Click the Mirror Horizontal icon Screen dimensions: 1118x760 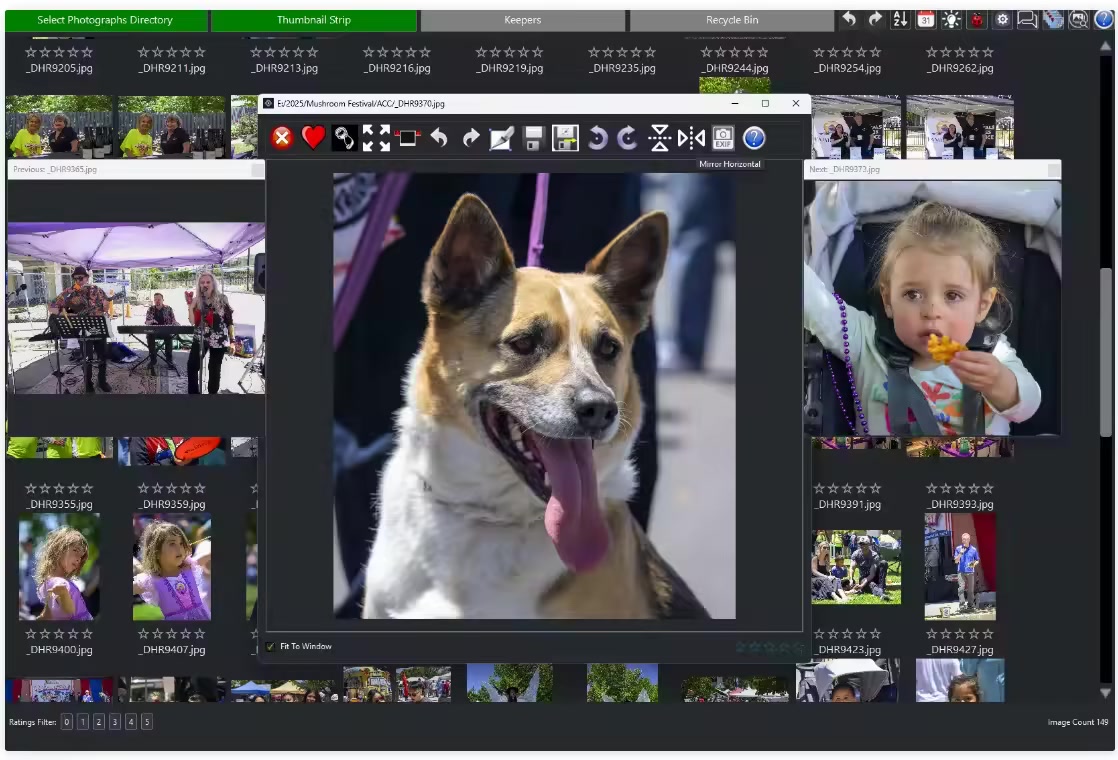[691, 138]
